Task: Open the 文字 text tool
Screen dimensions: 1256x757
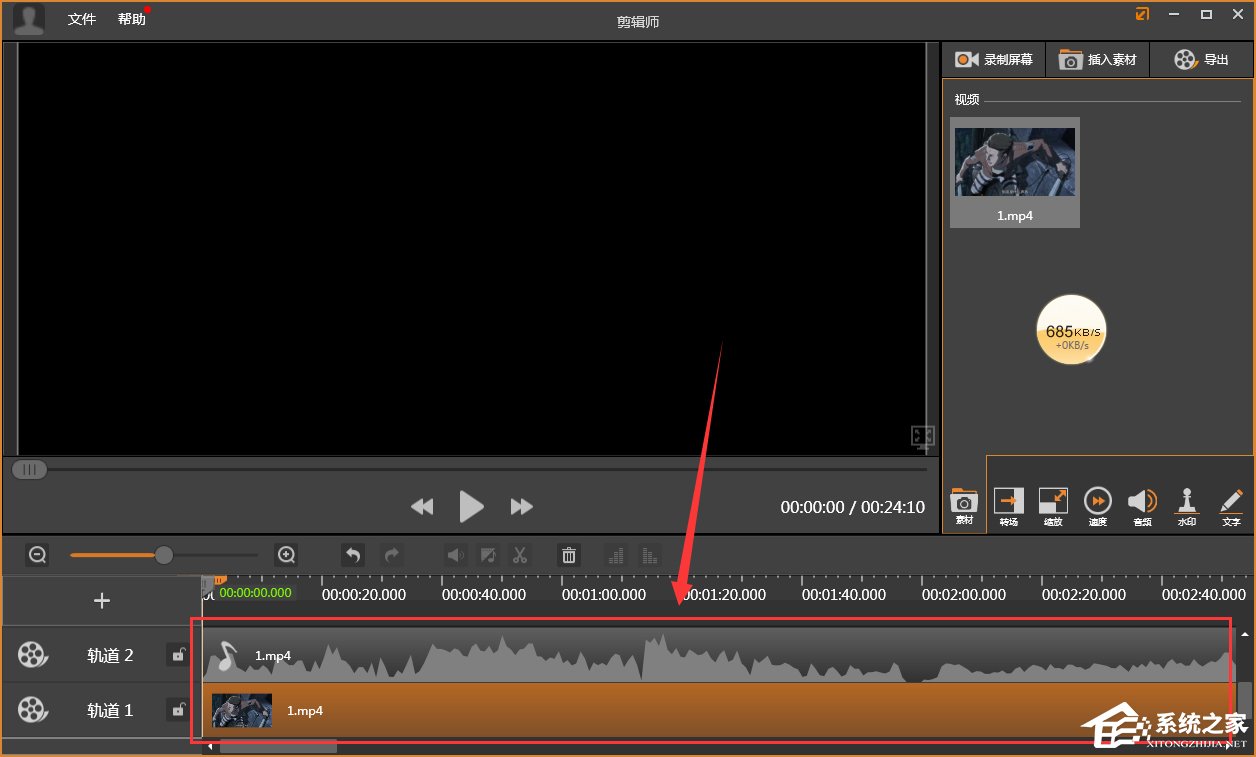Action: click(x=1231, y=505)
